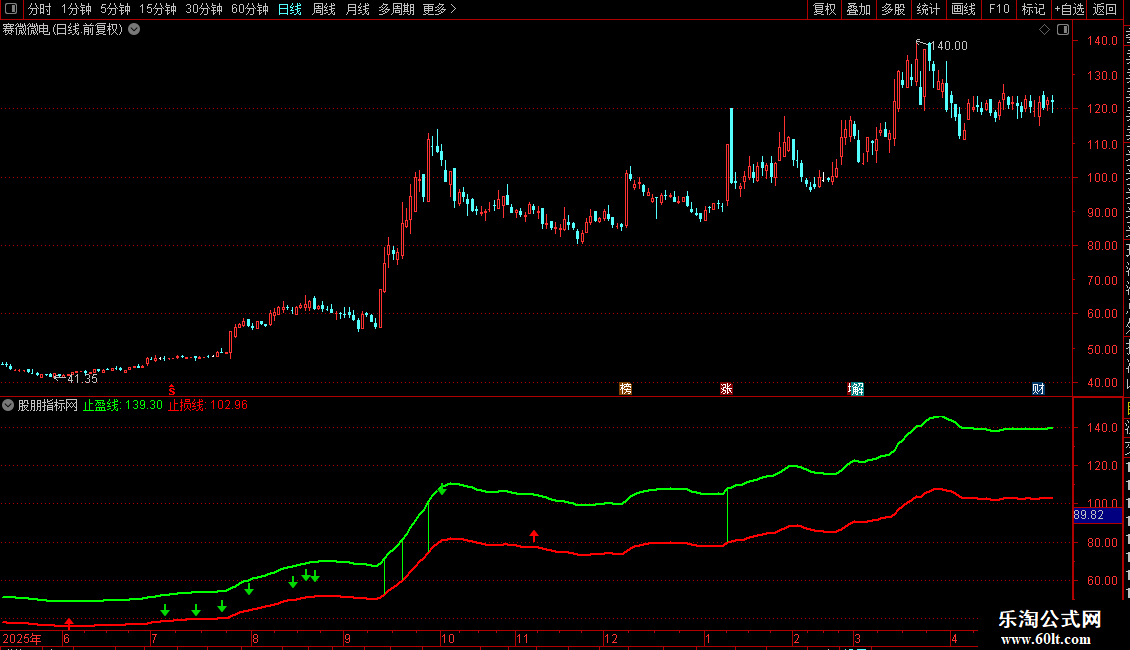Switch to 分时 intraday view
Screen dimensions: 1130x650
(40, 9)
